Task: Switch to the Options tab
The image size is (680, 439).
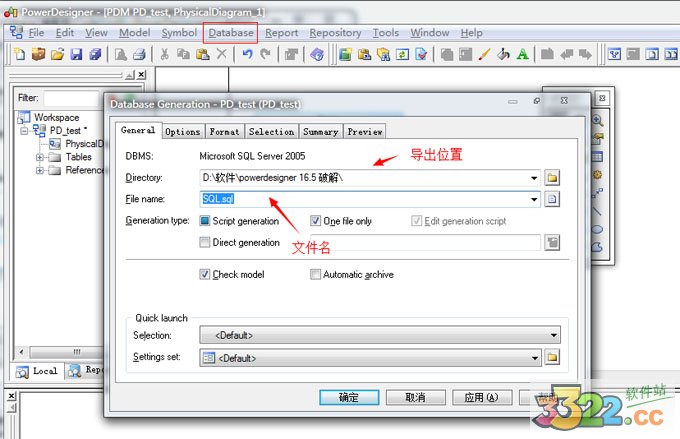Action: pos(183,131)
